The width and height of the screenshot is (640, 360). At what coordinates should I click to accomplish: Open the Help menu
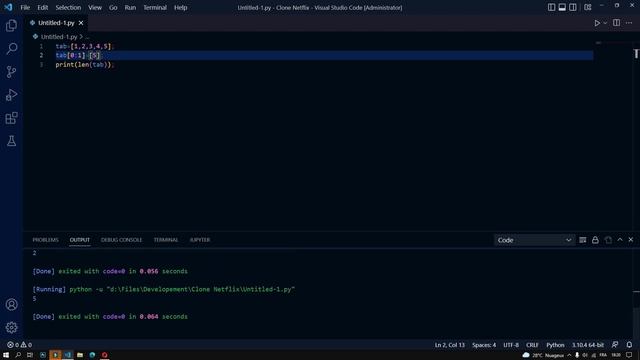click(x=180, y=7)
